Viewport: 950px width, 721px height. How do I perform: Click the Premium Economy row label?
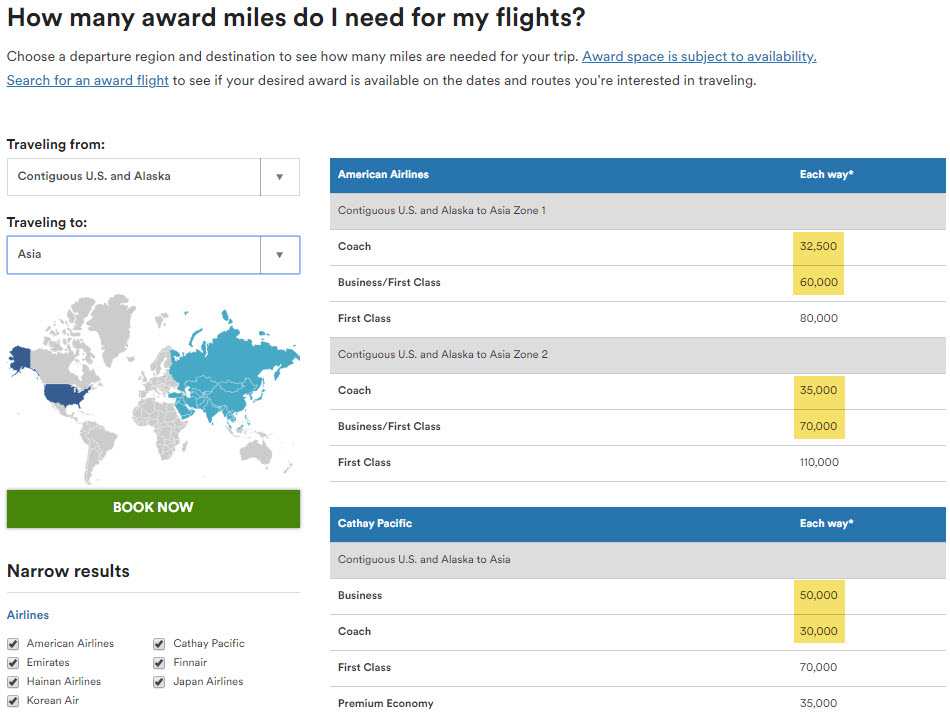click(385, 703)
